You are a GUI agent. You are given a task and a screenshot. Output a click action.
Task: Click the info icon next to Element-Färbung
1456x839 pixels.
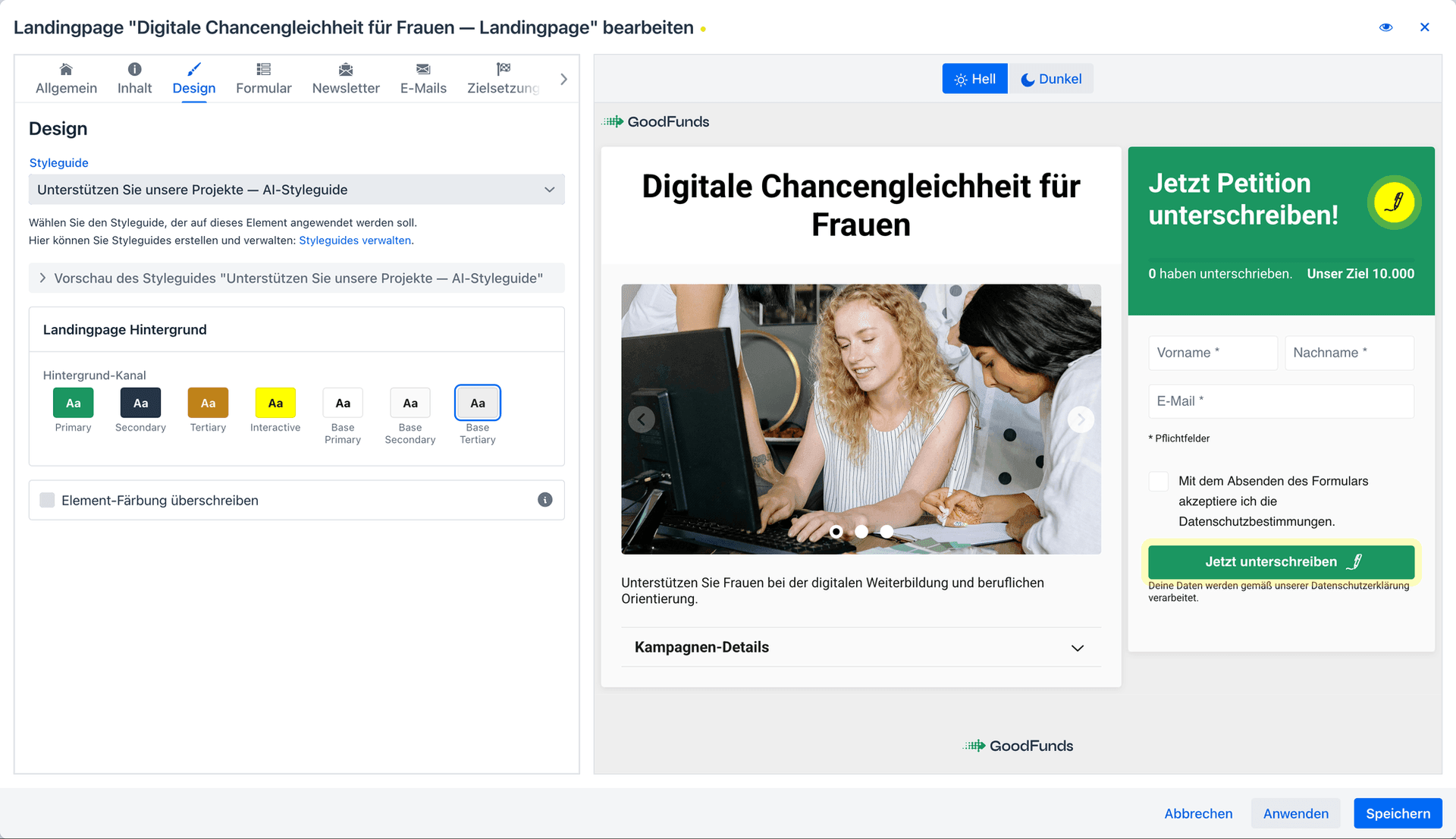pyautogui.click(x=545, y=500)
